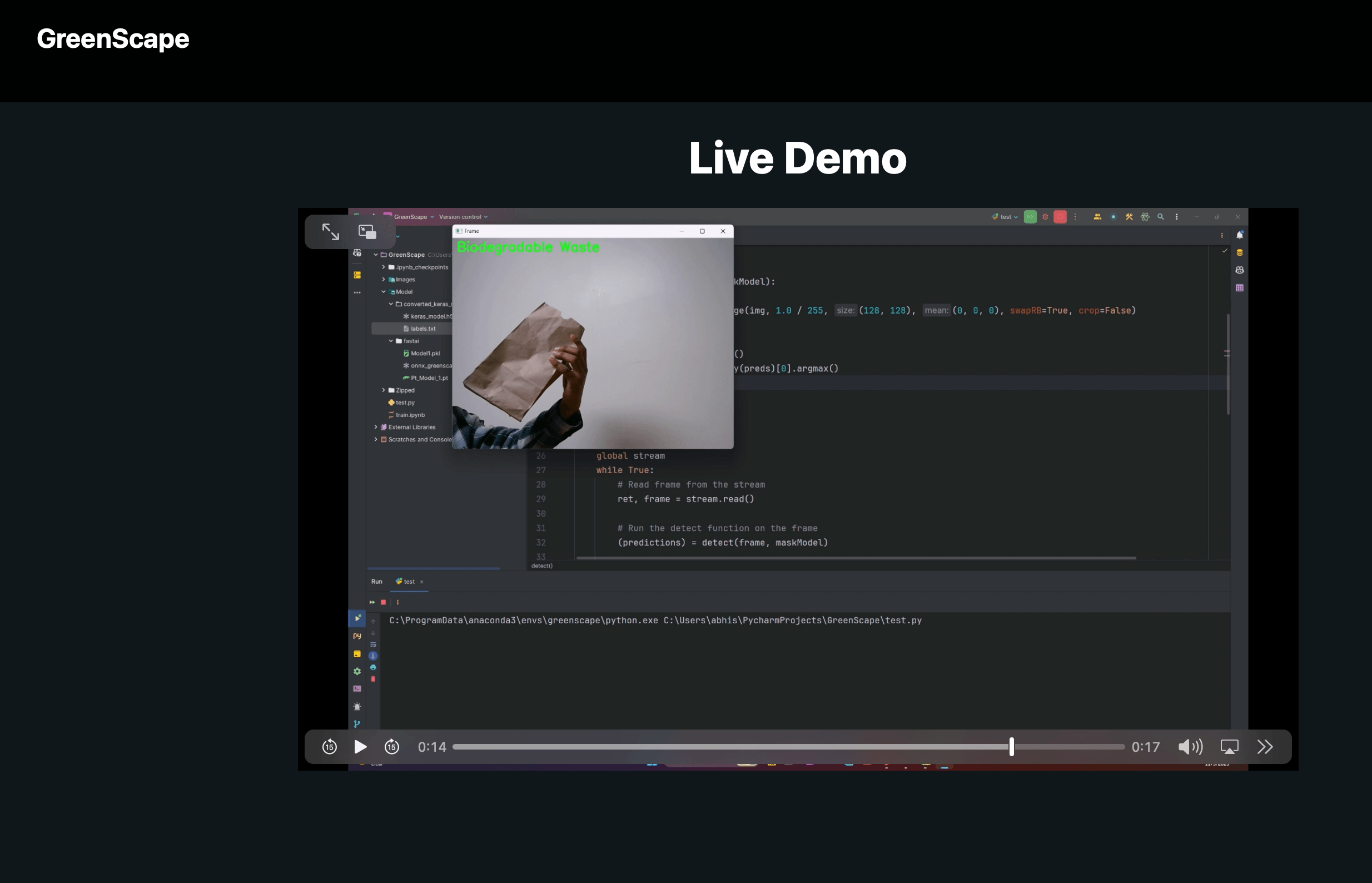
Task: Open AirPlay options for the video
Action: (x=1229, y=747)
